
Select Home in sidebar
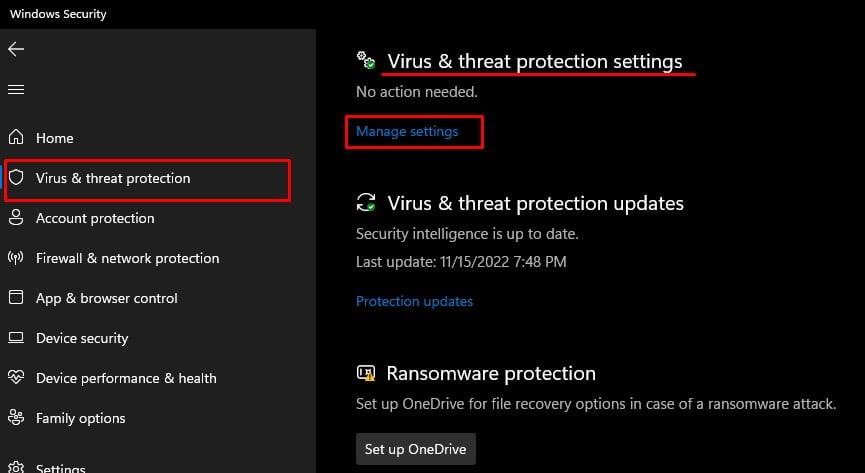click(54, 138)
